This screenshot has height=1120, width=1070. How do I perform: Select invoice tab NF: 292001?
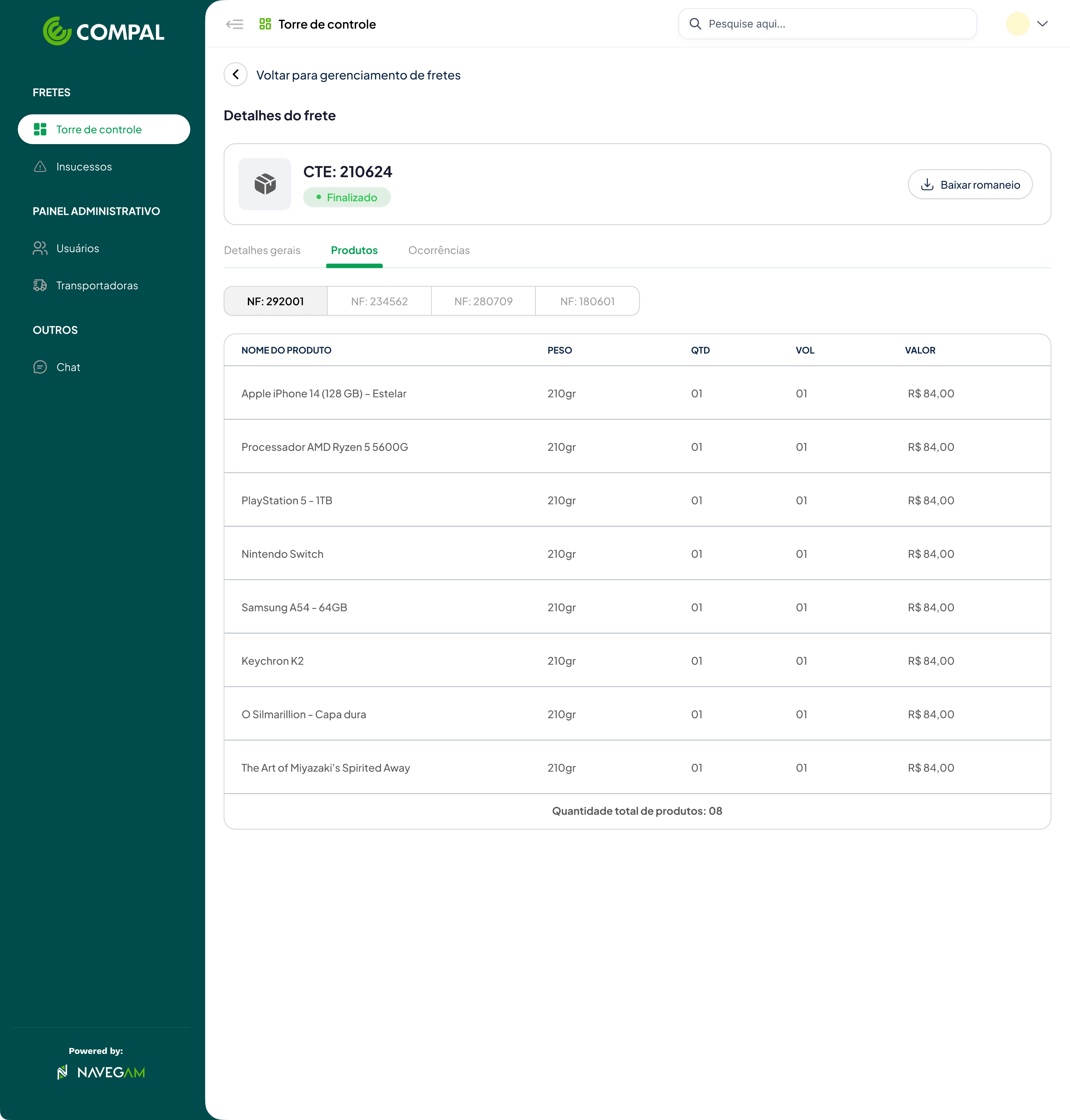pos(275,301)
